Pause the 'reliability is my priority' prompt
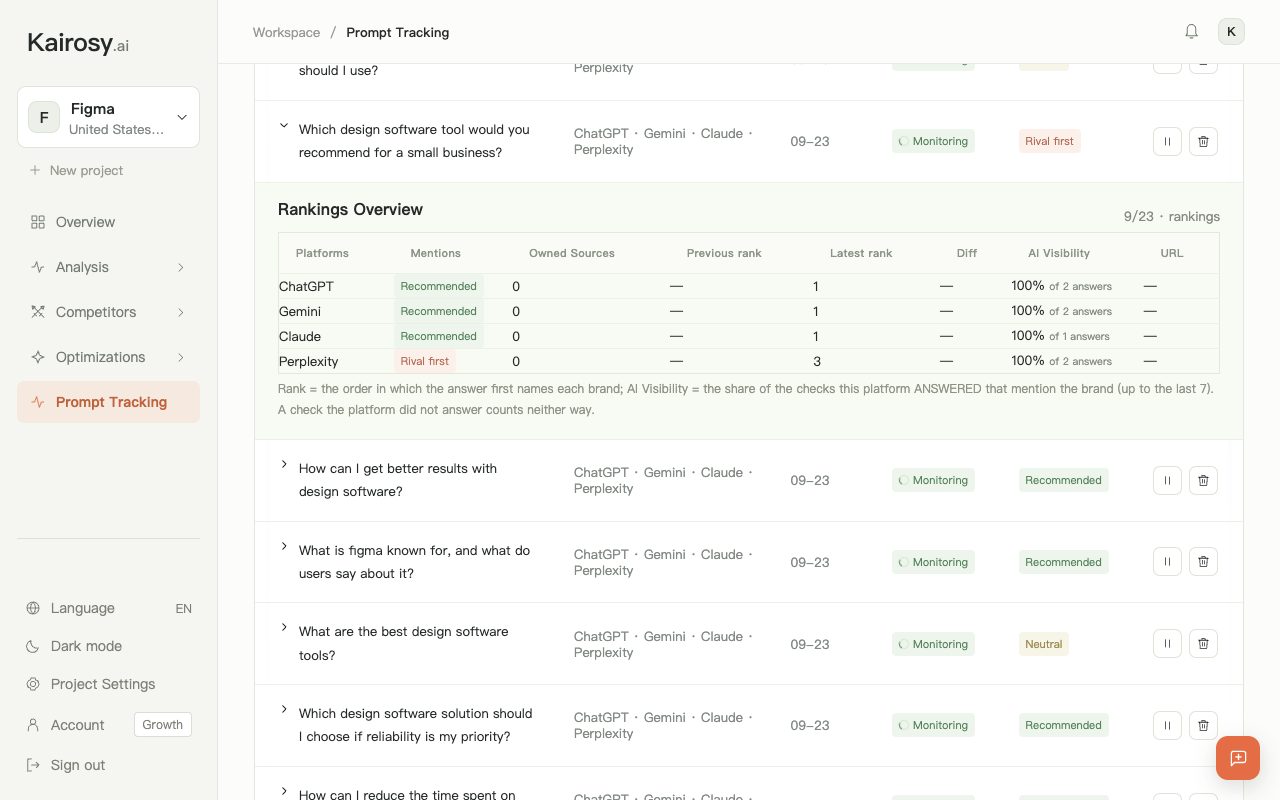This screenshot has height=800, width=1280. pyautogui.click(x=1167, y=725)
